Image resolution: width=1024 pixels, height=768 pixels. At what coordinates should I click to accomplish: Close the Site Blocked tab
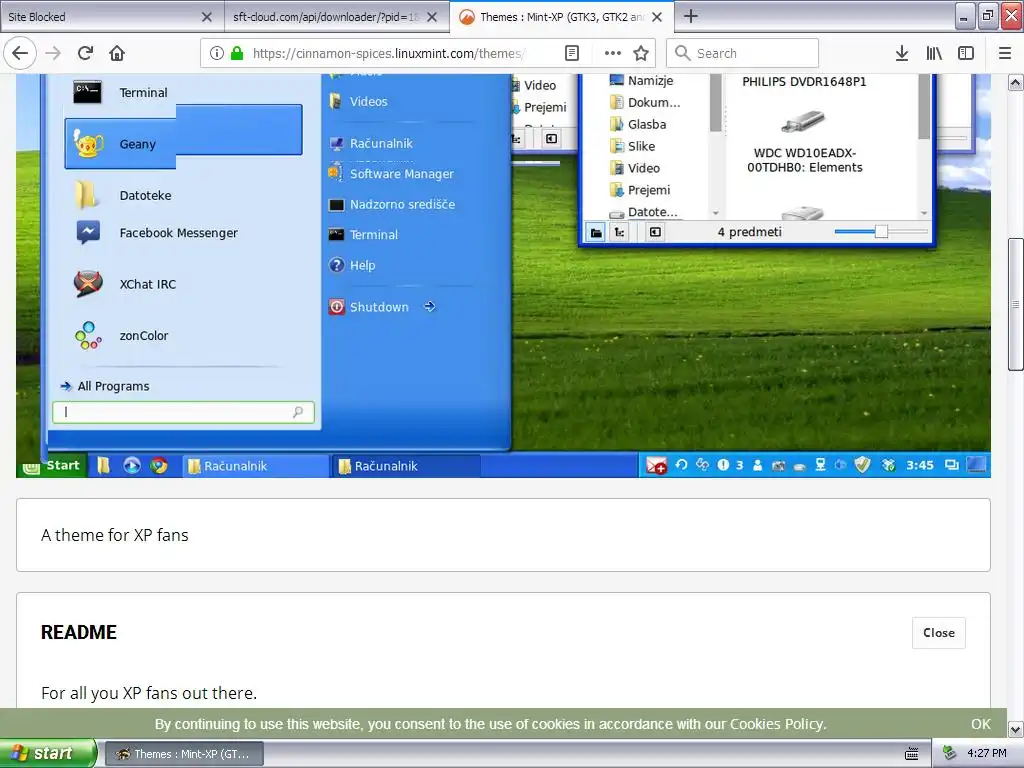(x=206, y=17)
